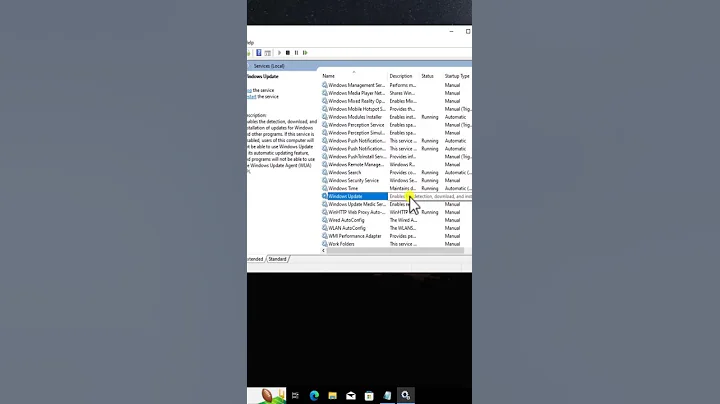Click Manual startup for Work Folders
The image size is (720, 404).
[452, 244]
